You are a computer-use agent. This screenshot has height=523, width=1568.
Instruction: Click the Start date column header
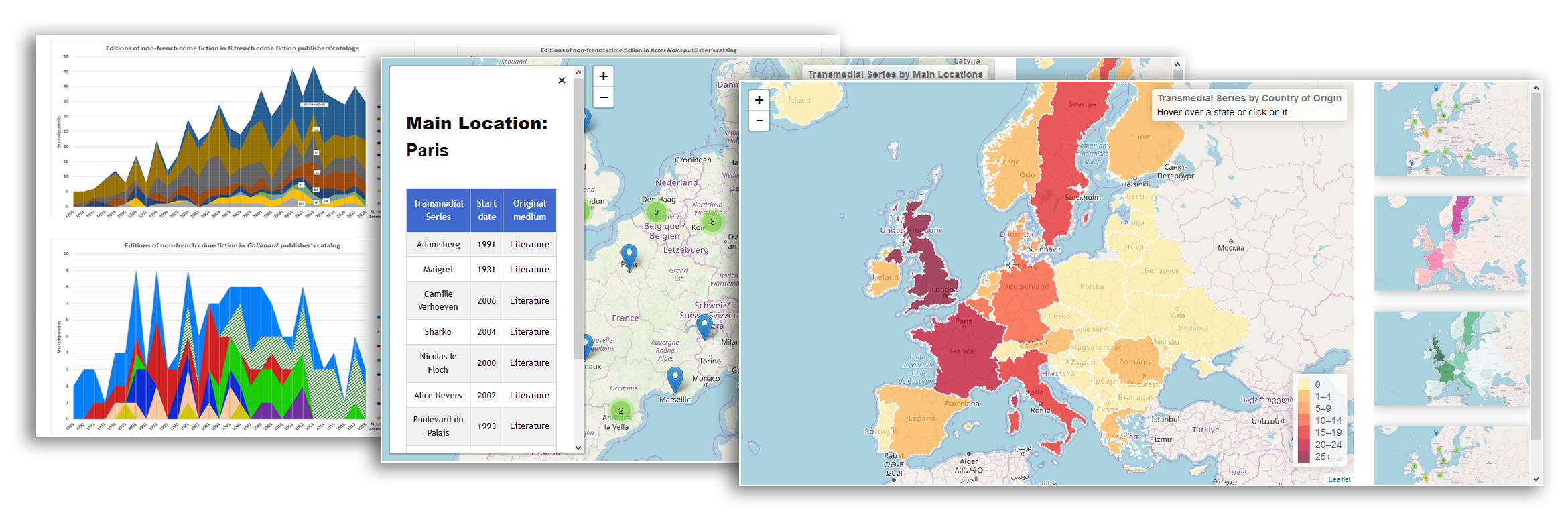click(486, 210)
